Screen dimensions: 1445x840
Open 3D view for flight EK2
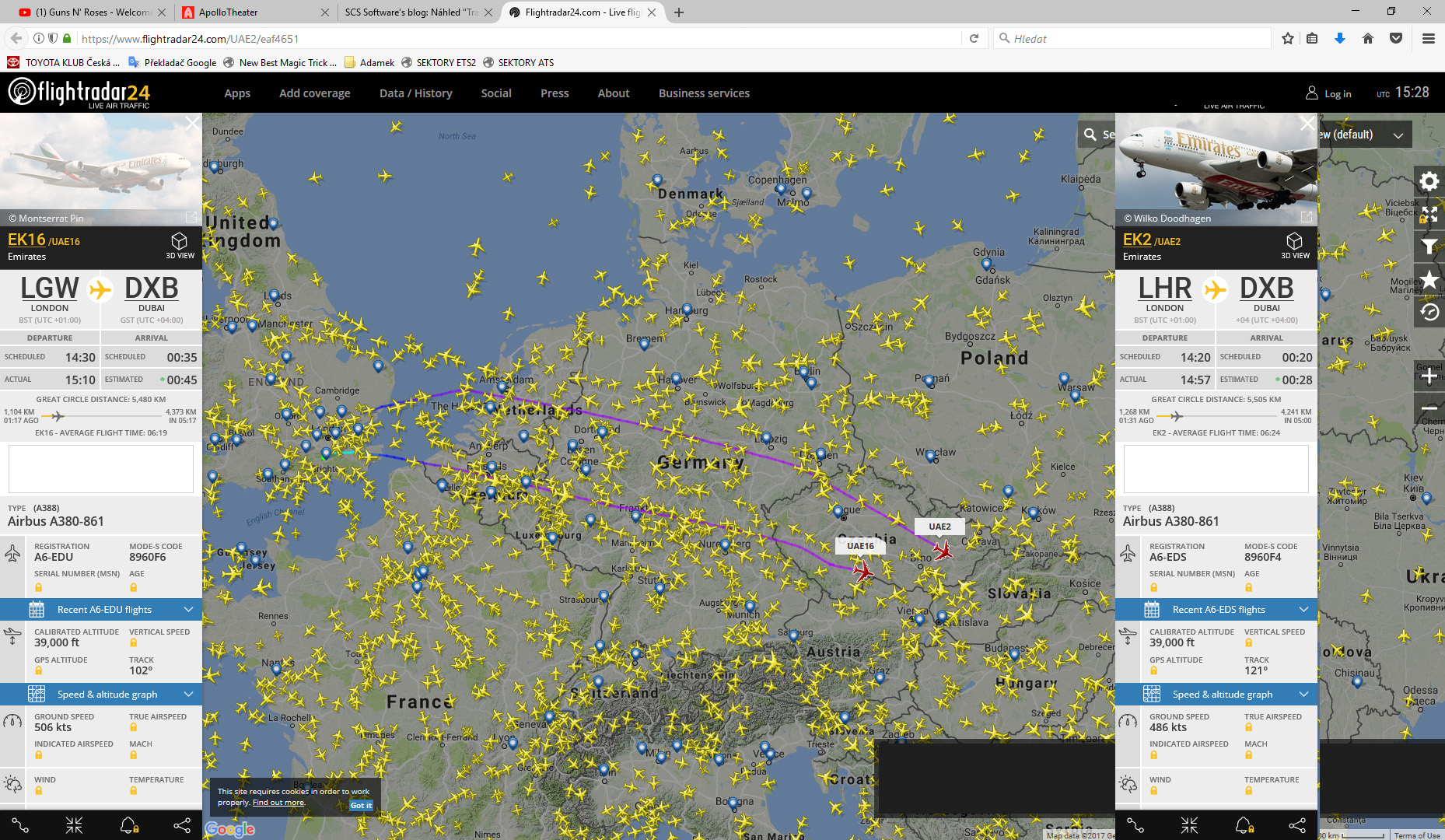1295,245
